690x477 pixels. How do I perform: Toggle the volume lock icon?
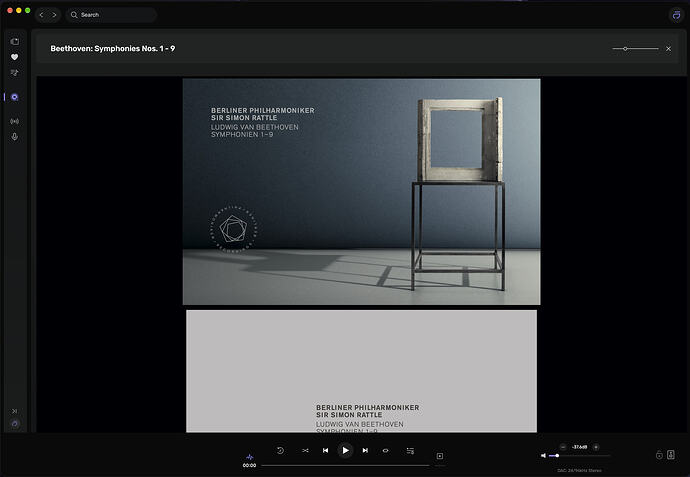[659, 455]
